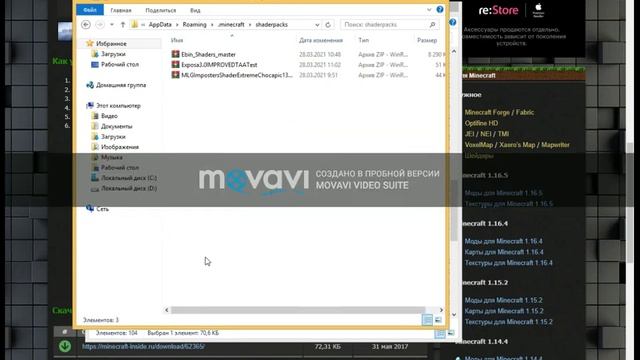Click the green download arrow icon
This screenshot has width=640, height=360.
[64, 346]
